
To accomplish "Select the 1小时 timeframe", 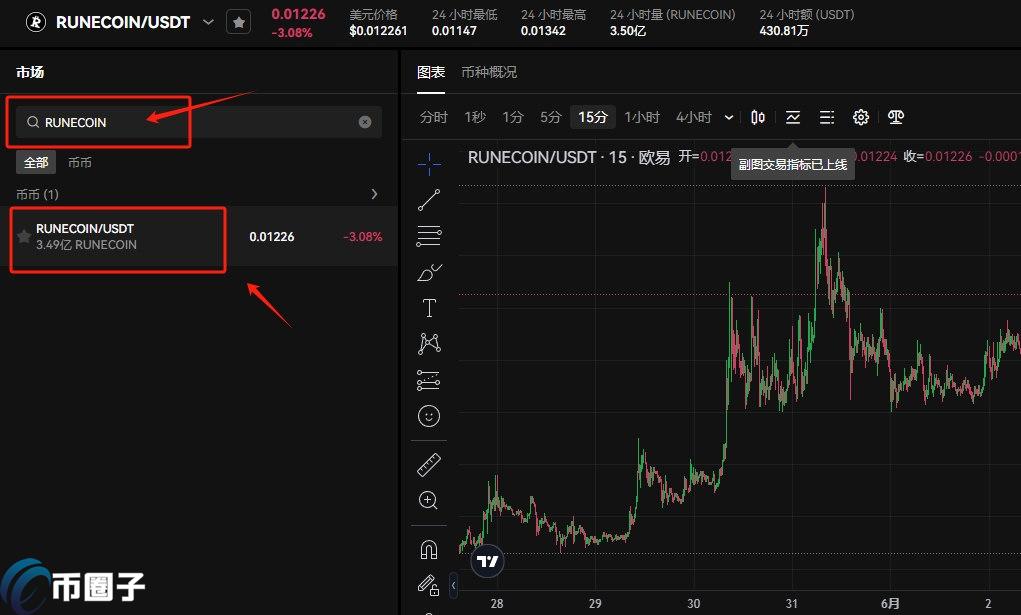I will point(642,118).
